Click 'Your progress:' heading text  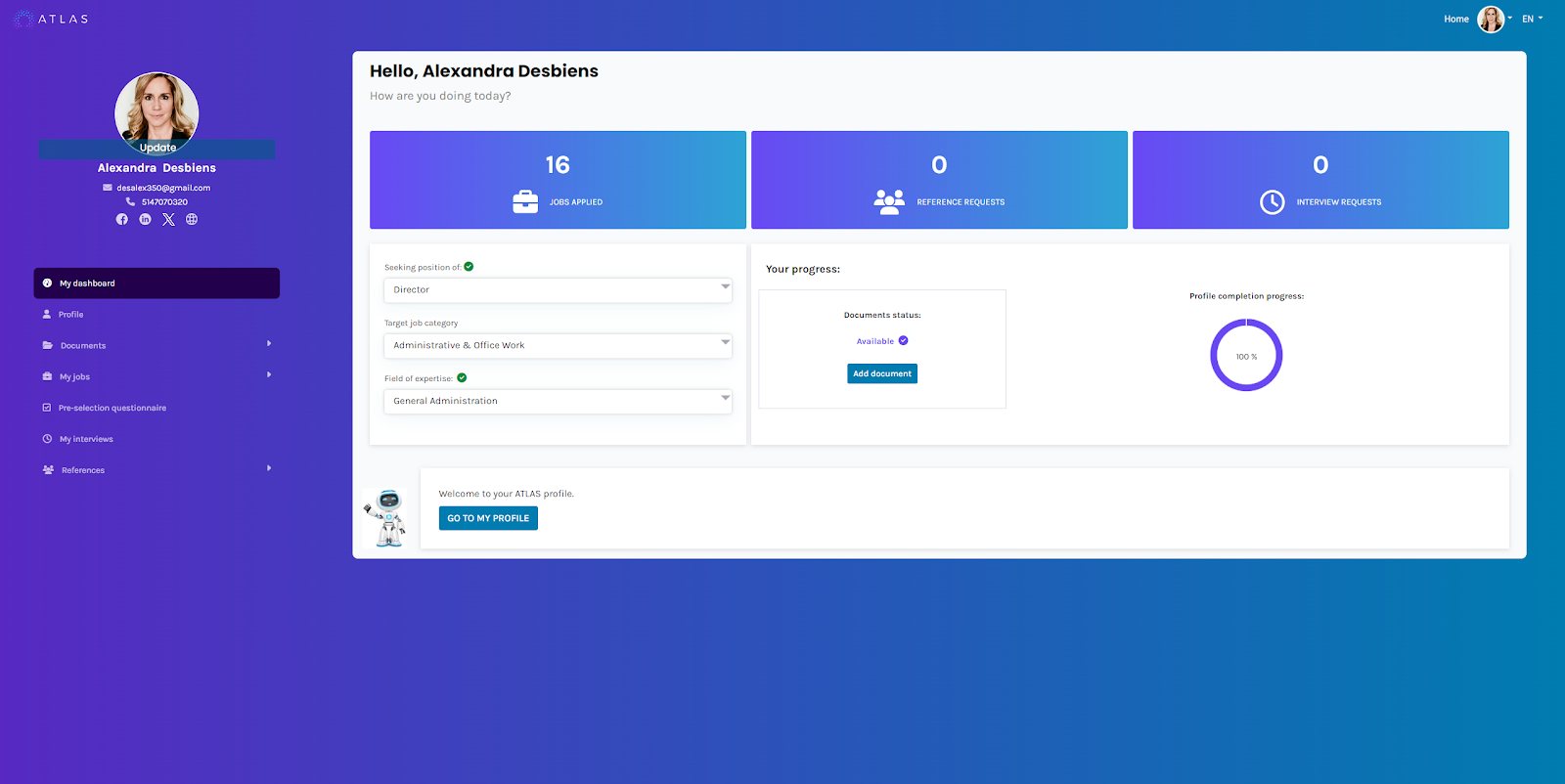point(803,269)
